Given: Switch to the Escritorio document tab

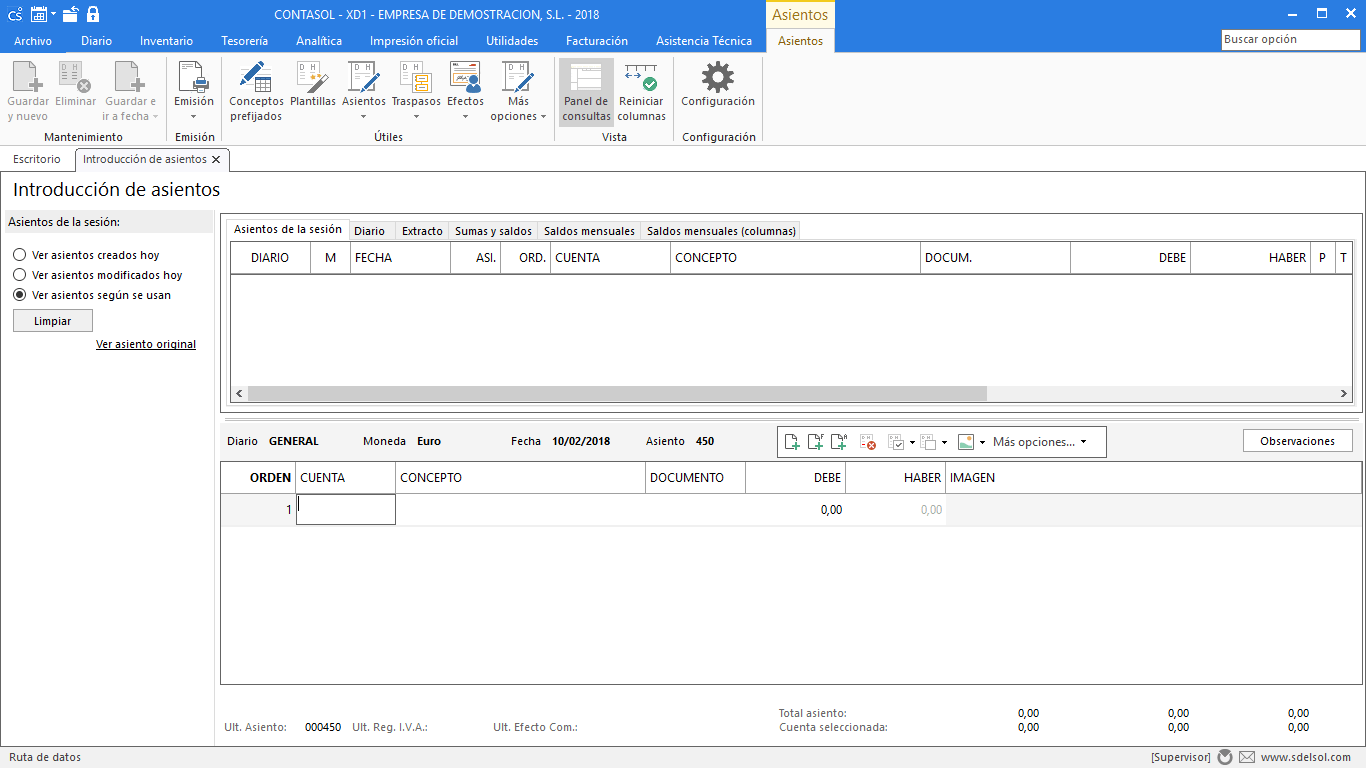Looking at the screenshot, I should click(x=37, y=159).
